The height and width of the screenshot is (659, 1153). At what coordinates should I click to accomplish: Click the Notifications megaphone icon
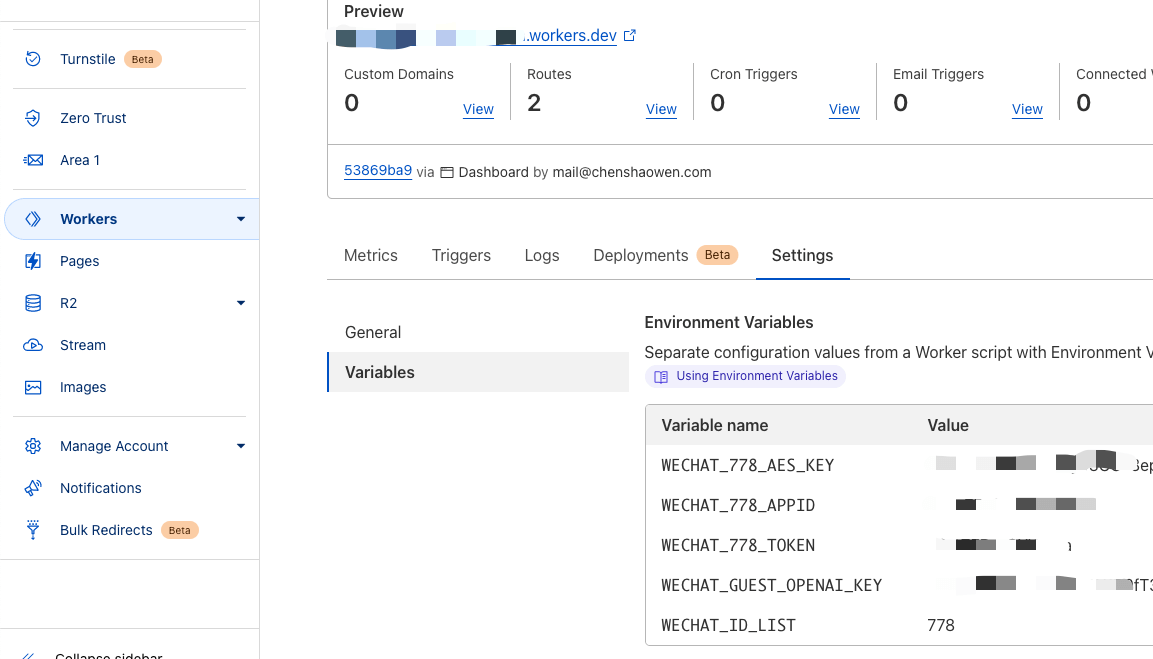pos(33,488)
